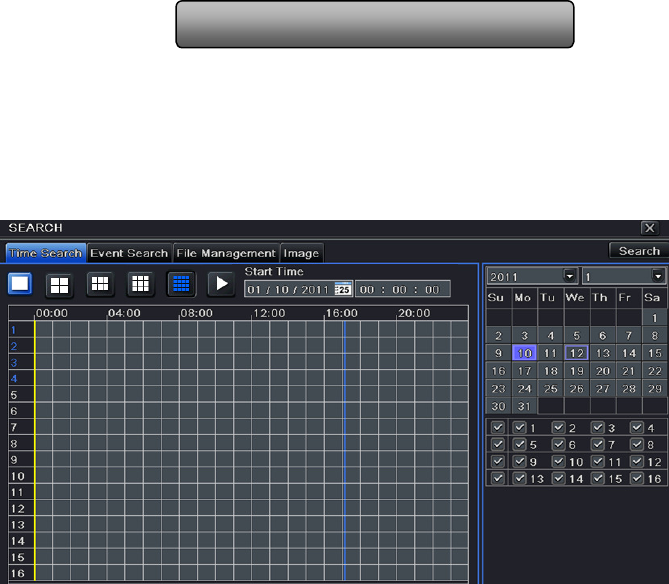Switch to the four-channel split view

pyautogui.click(x=61, y=284)
